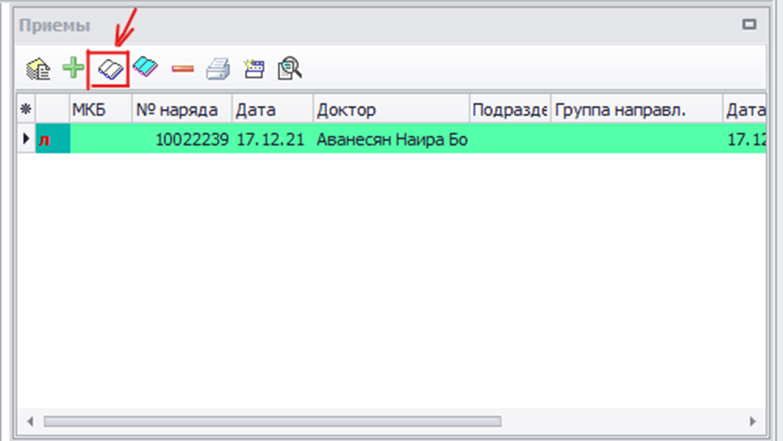This screenshot has width=783, height=441.
Task: Click doctor cell Аванесян Наира
Action: (x=391, y=139)
